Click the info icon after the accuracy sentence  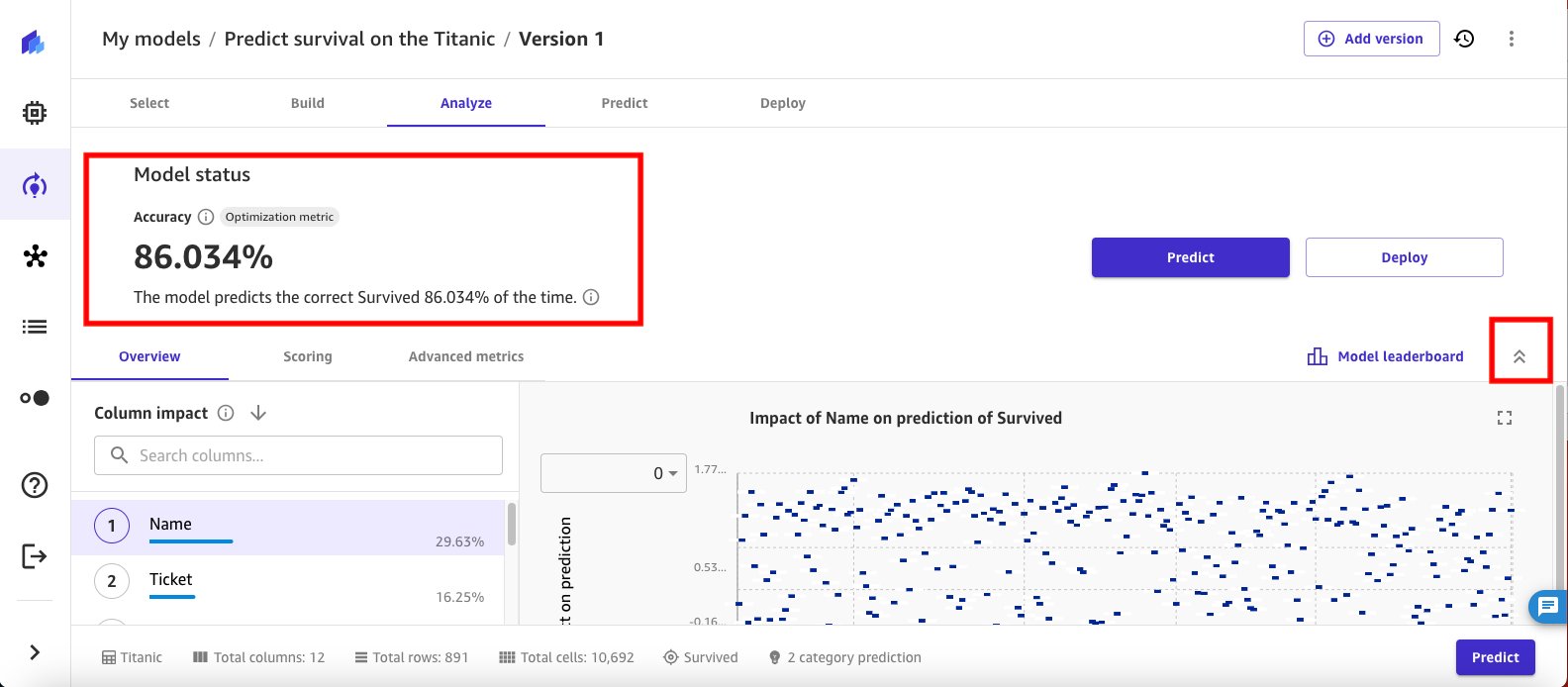pos(591,297)
